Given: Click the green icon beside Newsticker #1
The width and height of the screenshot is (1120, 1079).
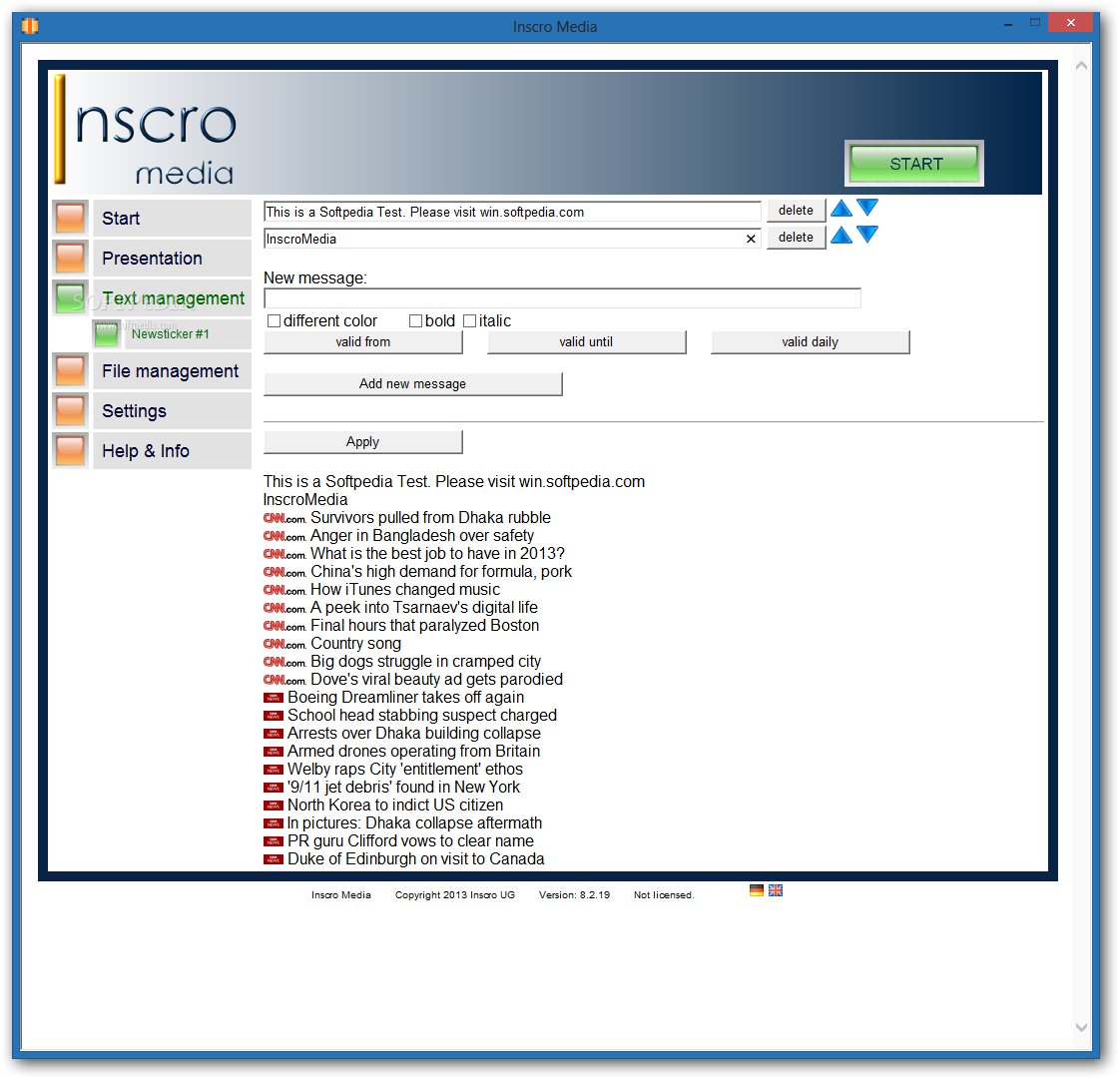Looking at the screenshot, I should click(x=107, y=334).
